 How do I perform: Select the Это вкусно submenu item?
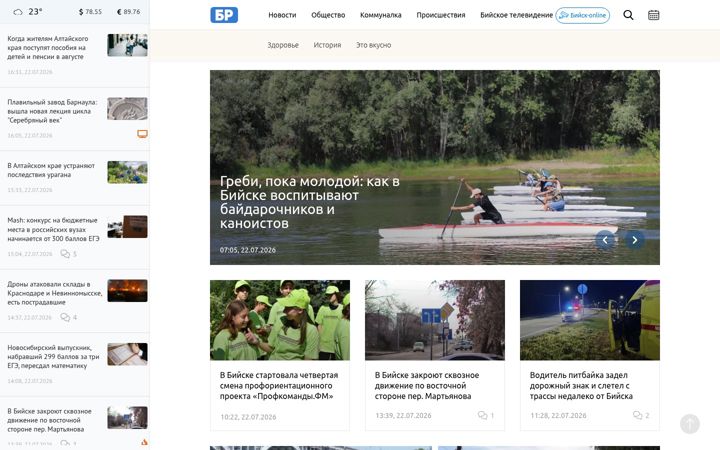[x=374, y=45]
